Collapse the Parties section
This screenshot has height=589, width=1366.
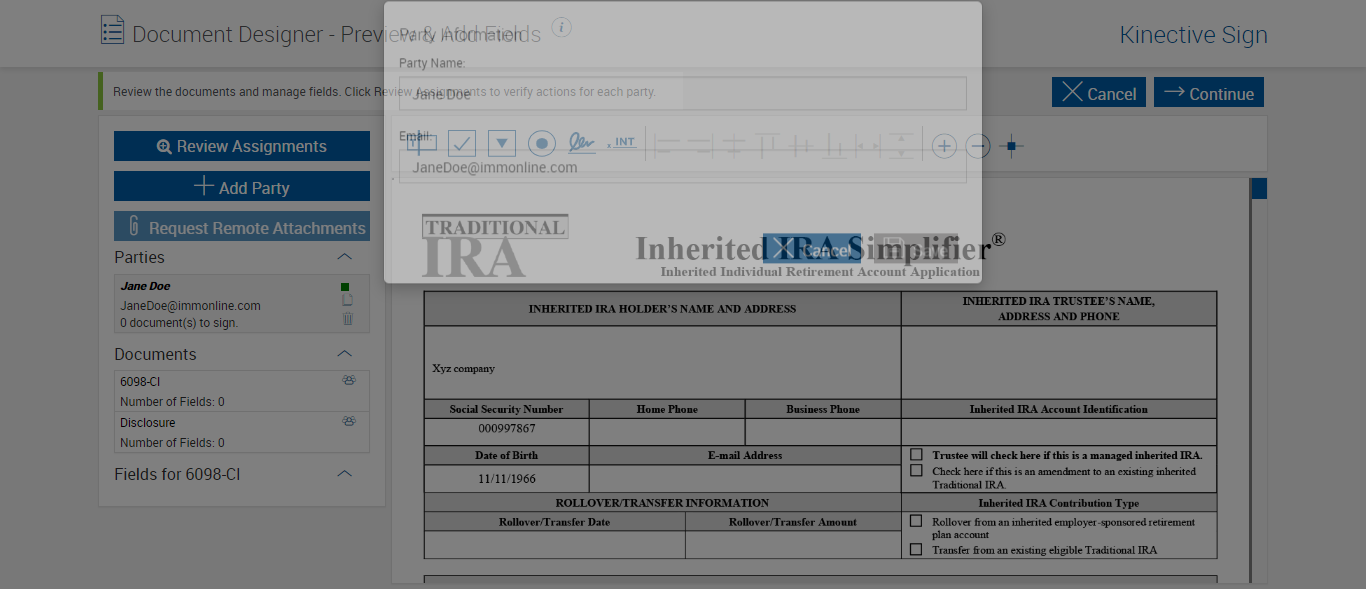pyautogui.click(x=344, y=257)
